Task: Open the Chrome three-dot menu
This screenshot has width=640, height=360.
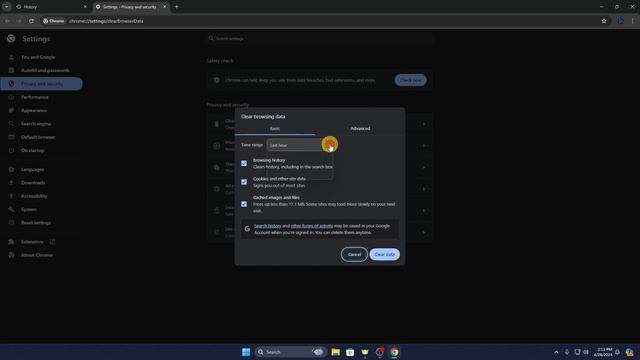Action: (x=633, y=21)
